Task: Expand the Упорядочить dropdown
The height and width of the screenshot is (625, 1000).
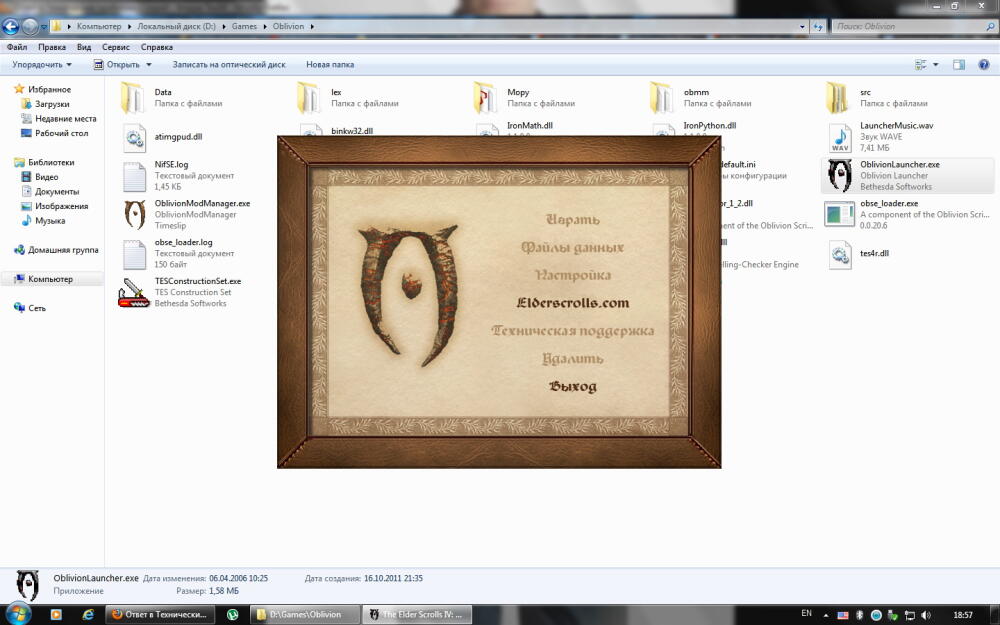Action: (x=42, y=64)
